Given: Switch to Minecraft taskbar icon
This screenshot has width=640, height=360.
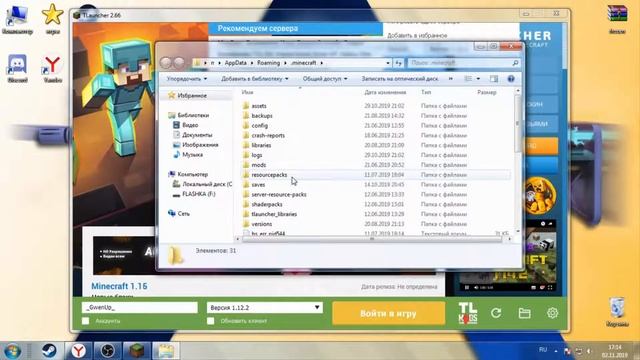Looking at the screenshot, I should (x=137, y=351).
